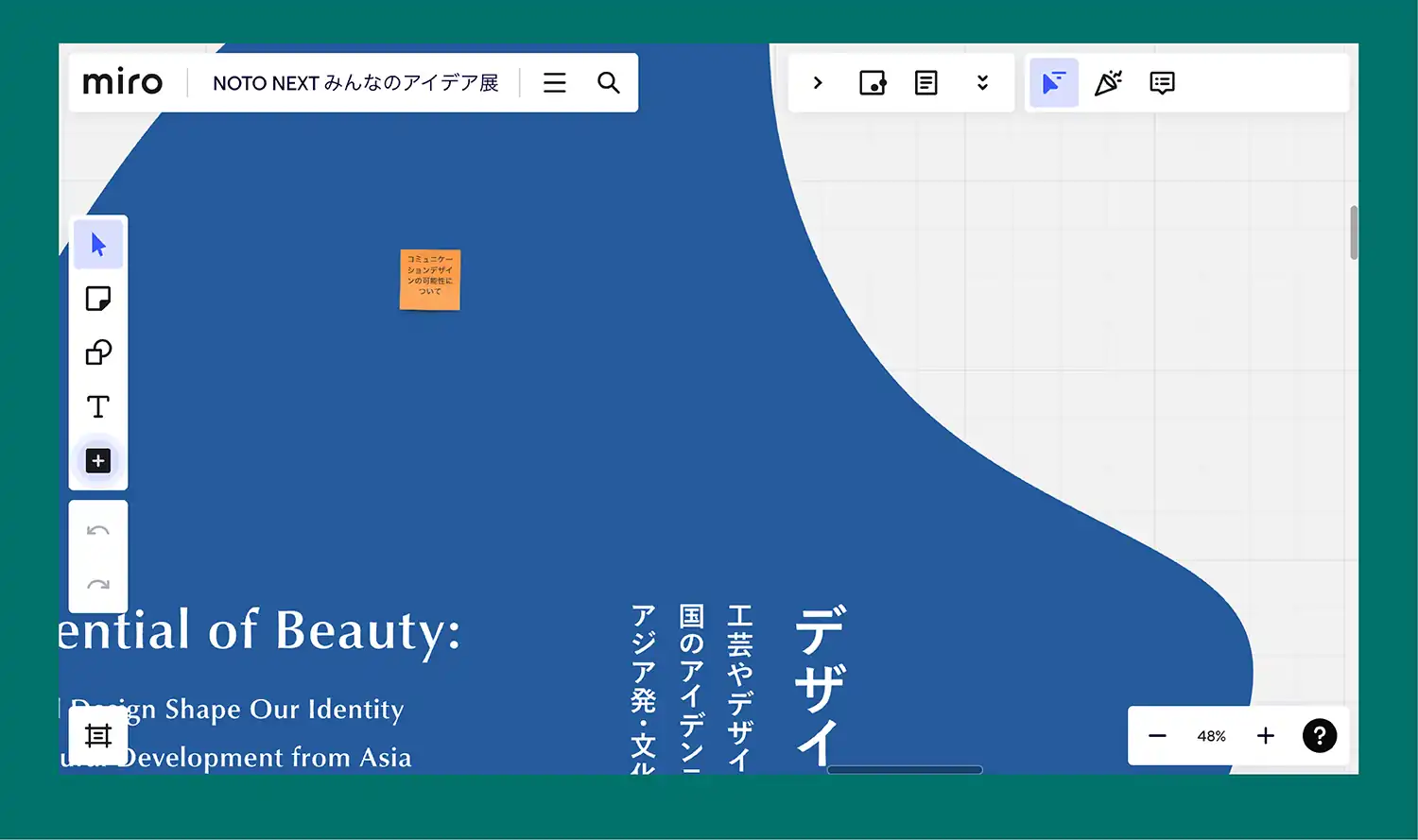Choose the Select arrow tool
Image resolution: width=1418 pixels, height=840 pixels.
pos(98,245)
